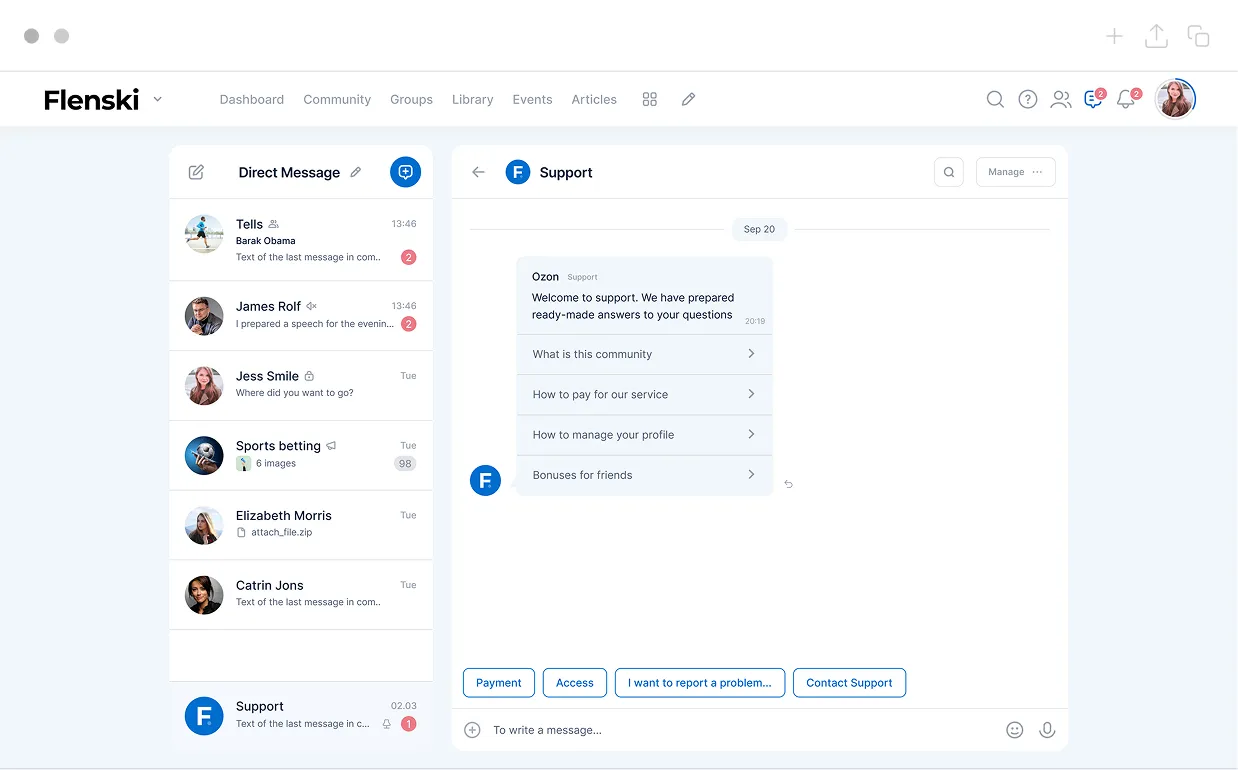Image resolution: width=1238 pixels, height=770 pixels.
Task: Open the chat messages icon with badge
Action: pos(1093,99)
